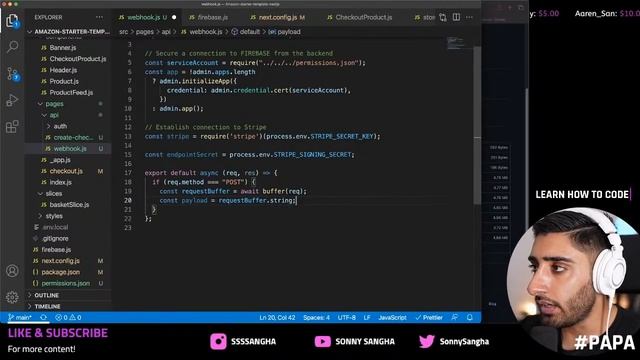Screen dimensions: 640x360
Task: Expand the TIMELINE section
Action: point(47,307)
